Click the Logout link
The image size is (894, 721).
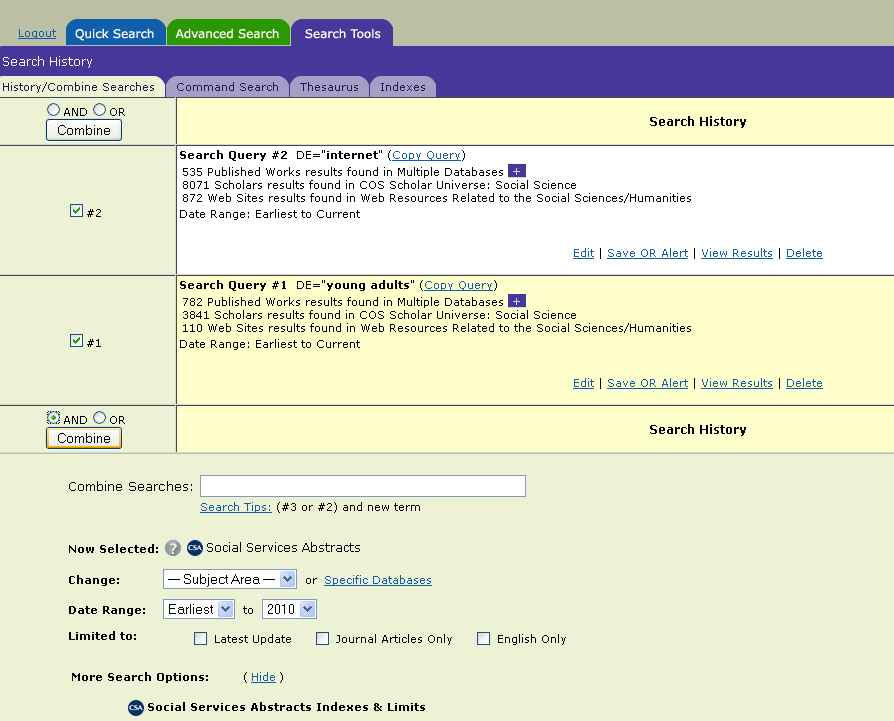coord(37,33)
